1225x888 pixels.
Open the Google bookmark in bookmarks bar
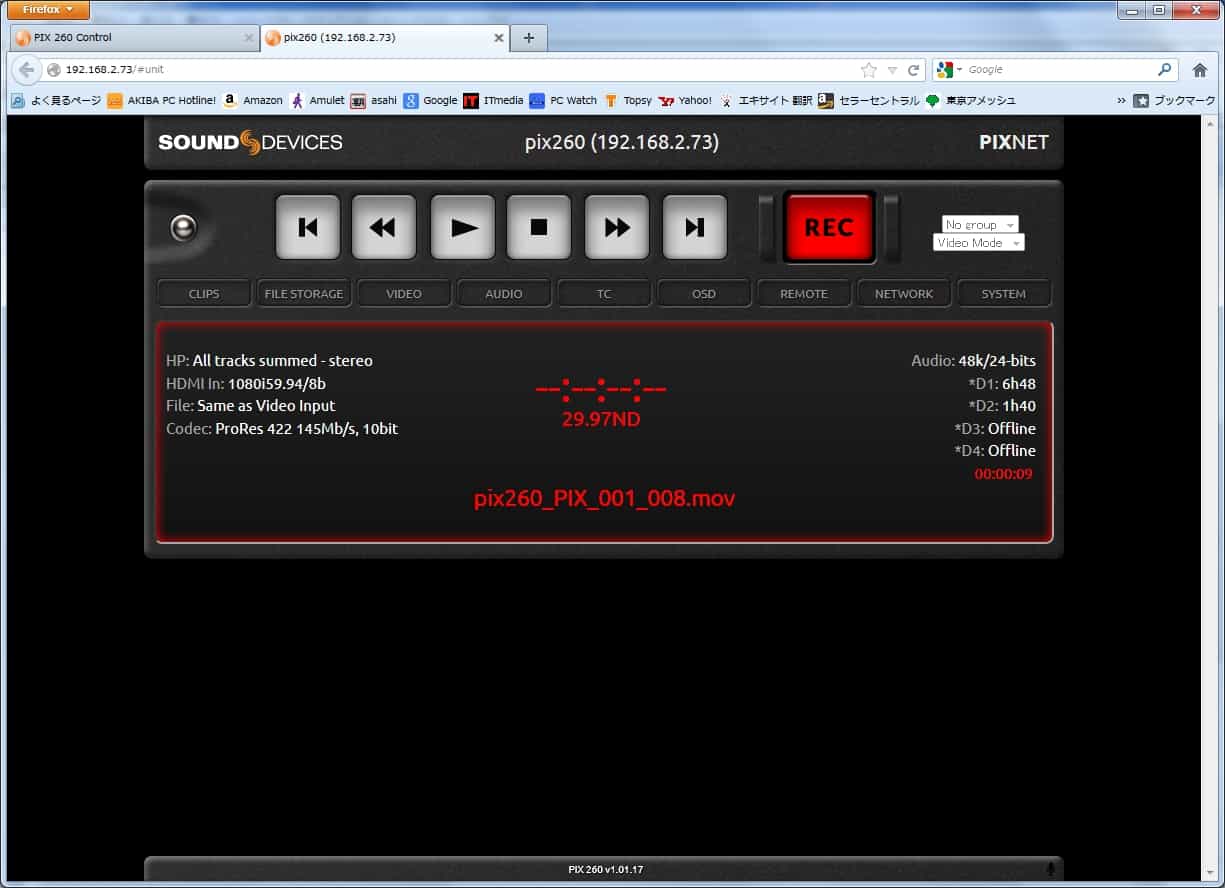pyautogui.click(x=430, y=100)
